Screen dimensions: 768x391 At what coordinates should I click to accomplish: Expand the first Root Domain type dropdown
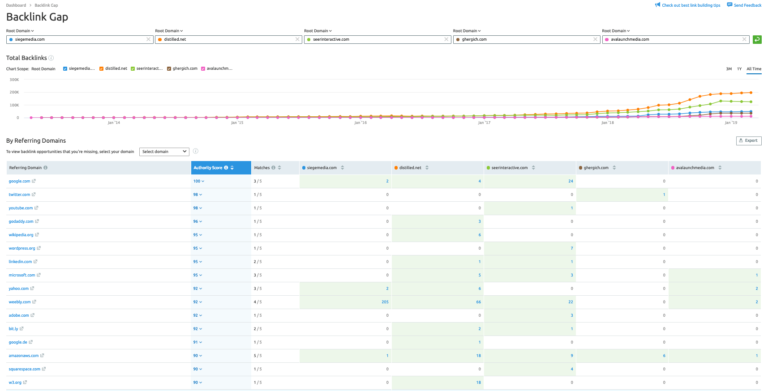[20, 31]
